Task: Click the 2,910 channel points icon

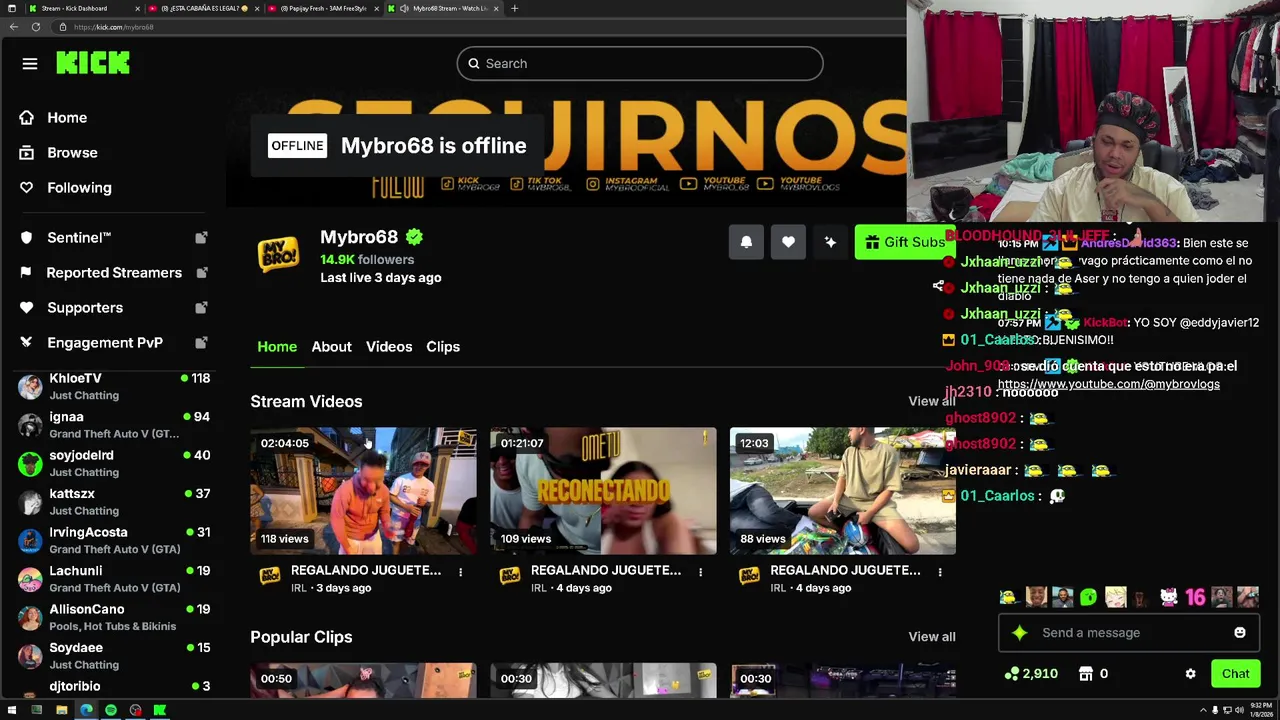Action: pyautogui.click(x=1012, y=674)
